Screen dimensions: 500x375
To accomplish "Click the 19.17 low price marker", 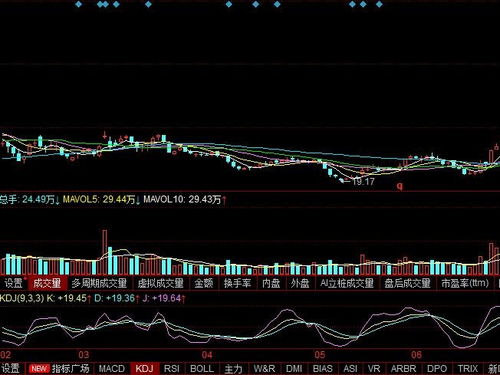I will click(x=363, y=182).
